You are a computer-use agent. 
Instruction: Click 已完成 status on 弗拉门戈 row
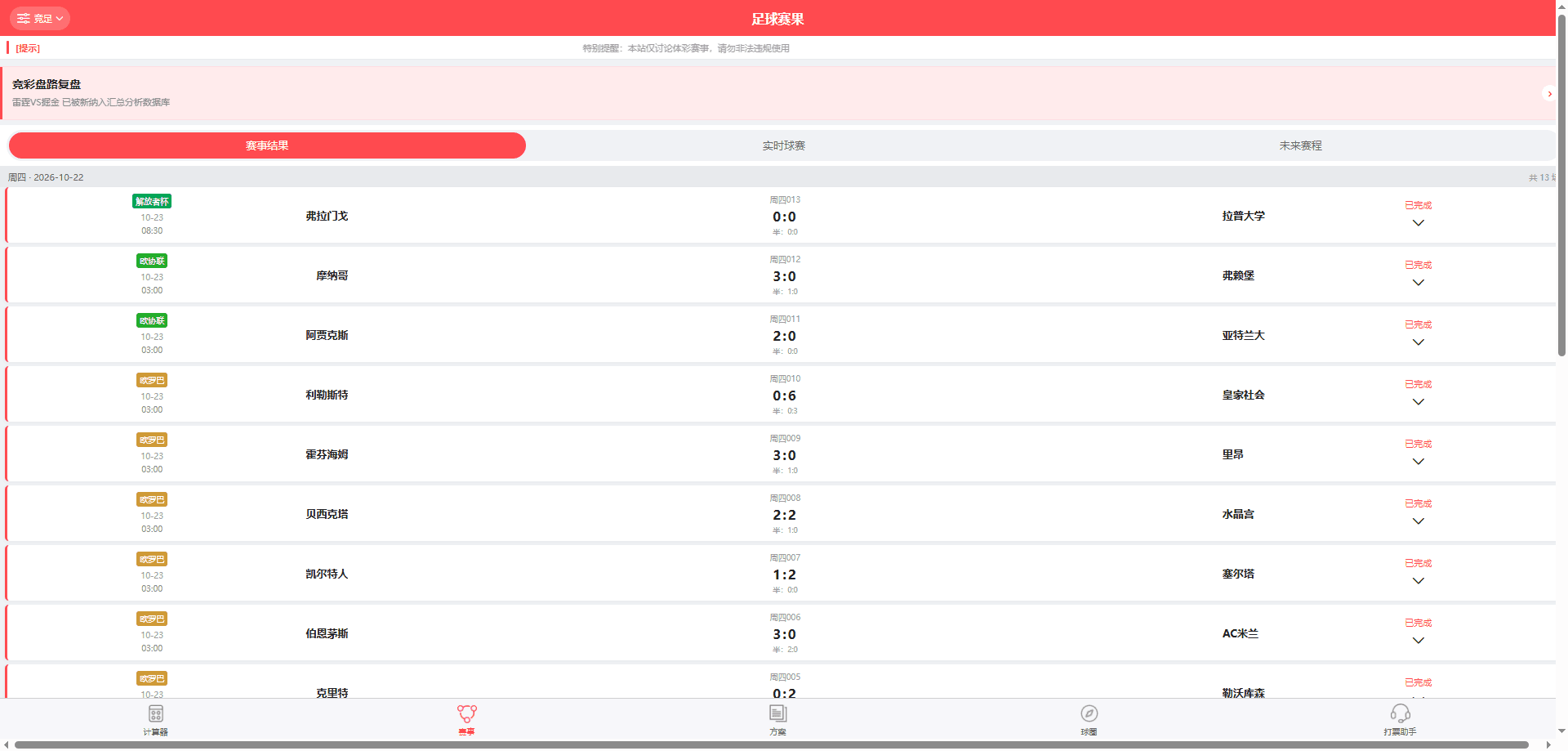[1419, 205]
